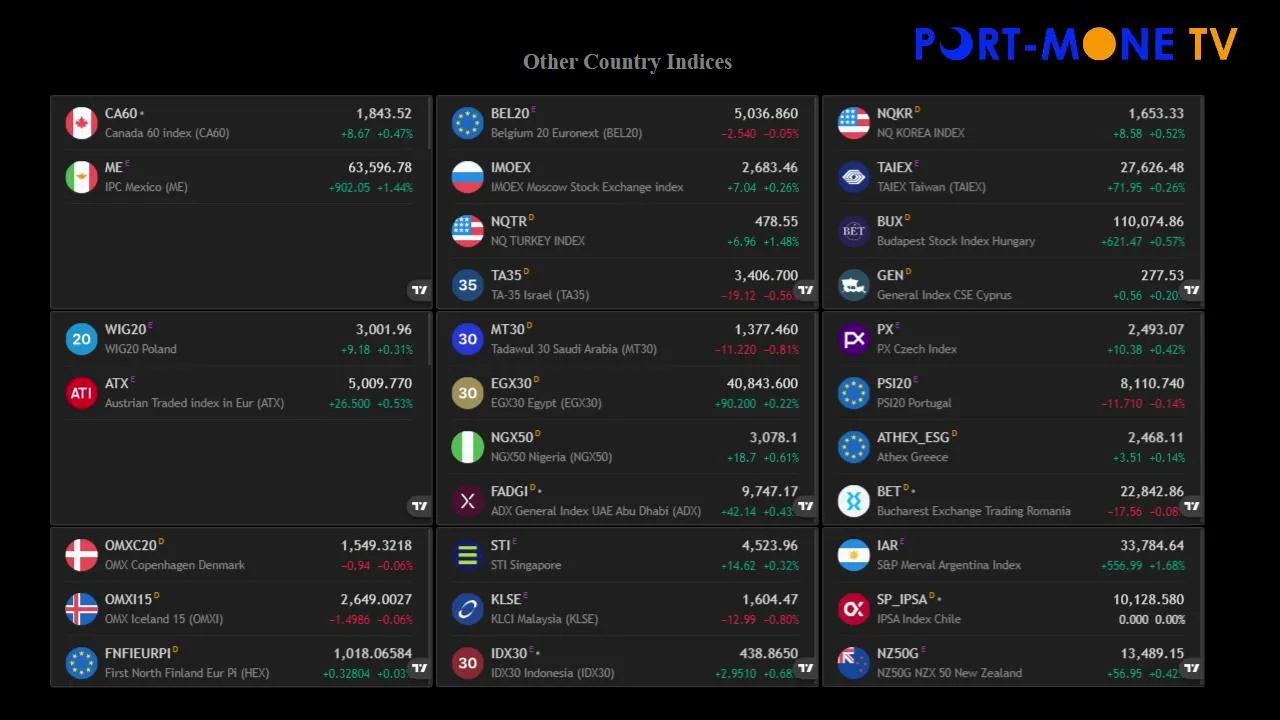Image resolution: width=1280 pixels, height=720 pixels.
Task: Click the KLSE Malaysia index icon
Action: click(x=467, y=609)
